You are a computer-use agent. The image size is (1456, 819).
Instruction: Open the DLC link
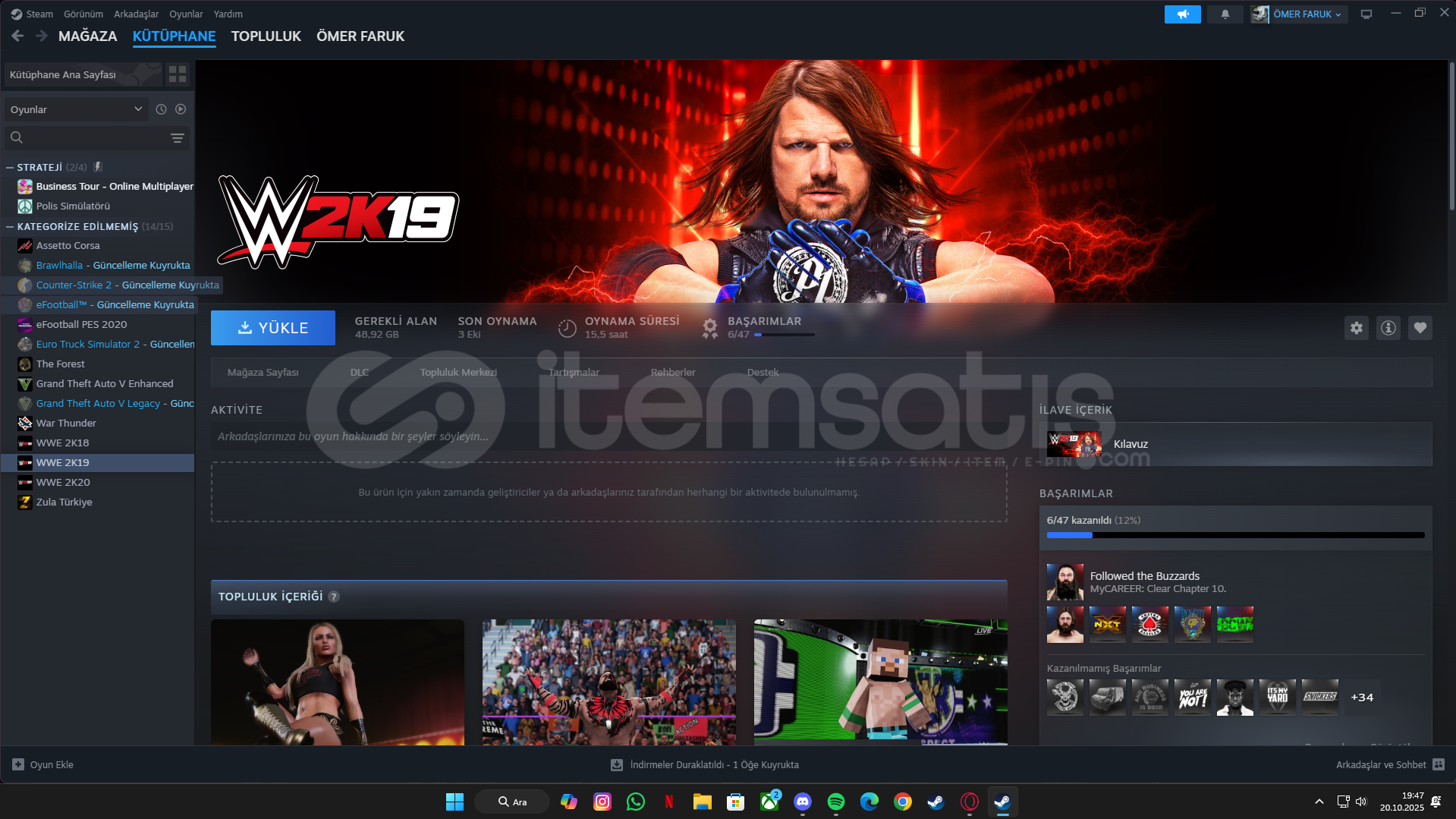pyautogui.click(x=360, y=372)
